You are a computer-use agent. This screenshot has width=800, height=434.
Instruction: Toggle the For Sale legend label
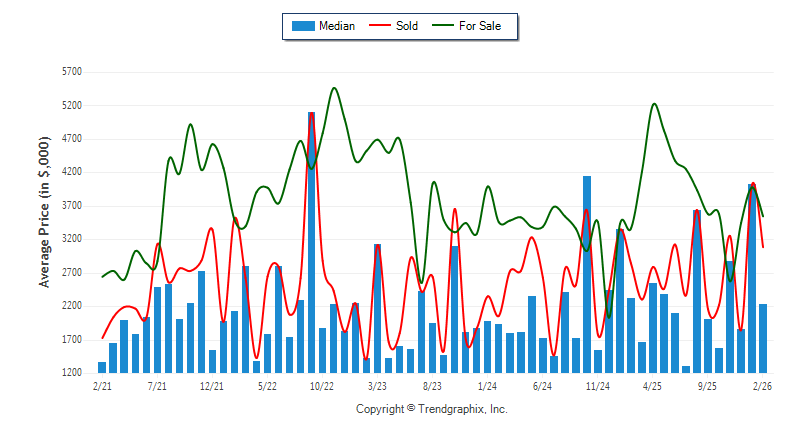tap(480, 26)
